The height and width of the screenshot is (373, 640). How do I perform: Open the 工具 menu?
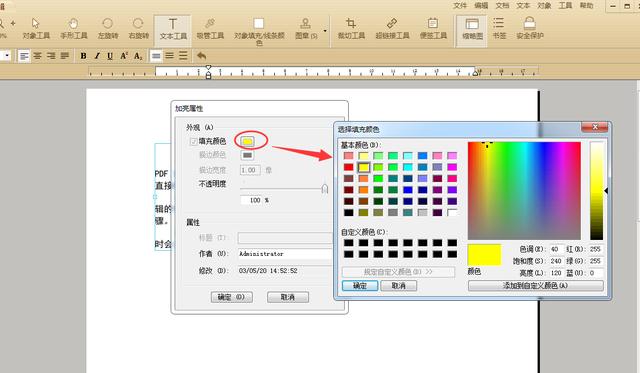[565, 6]
